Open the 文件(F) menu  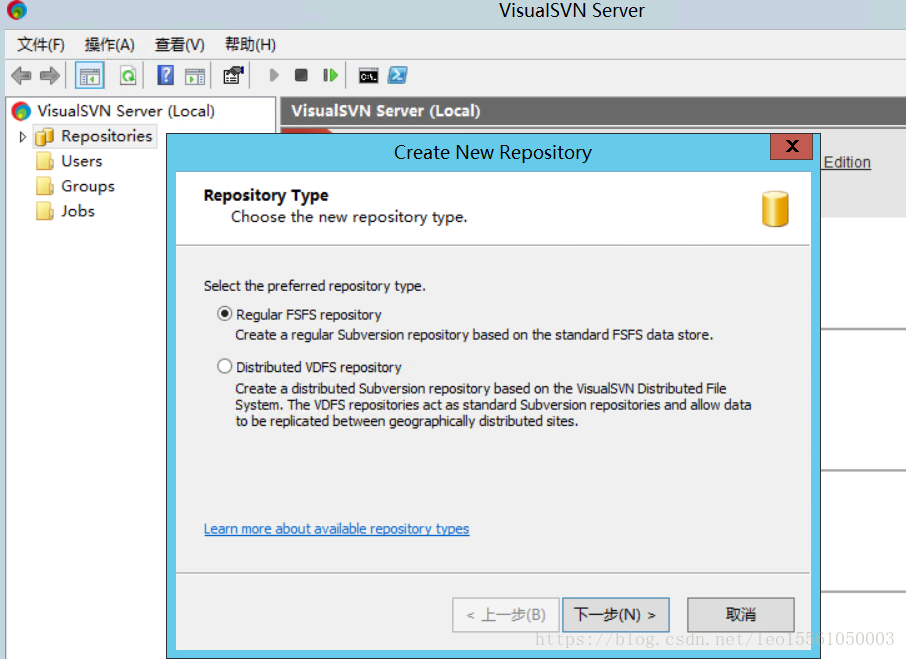[x=40, y=44]
